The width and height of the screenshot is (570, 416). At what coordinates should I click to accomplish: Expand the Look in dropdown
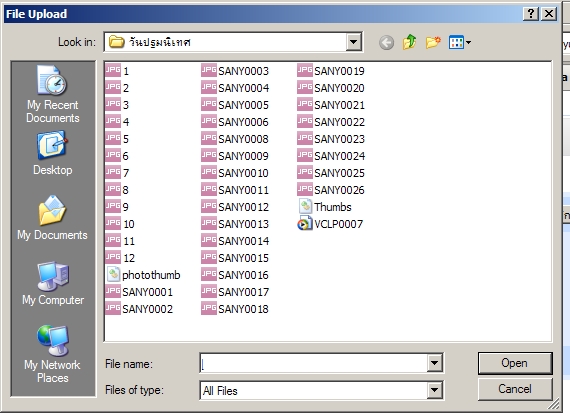353,42
